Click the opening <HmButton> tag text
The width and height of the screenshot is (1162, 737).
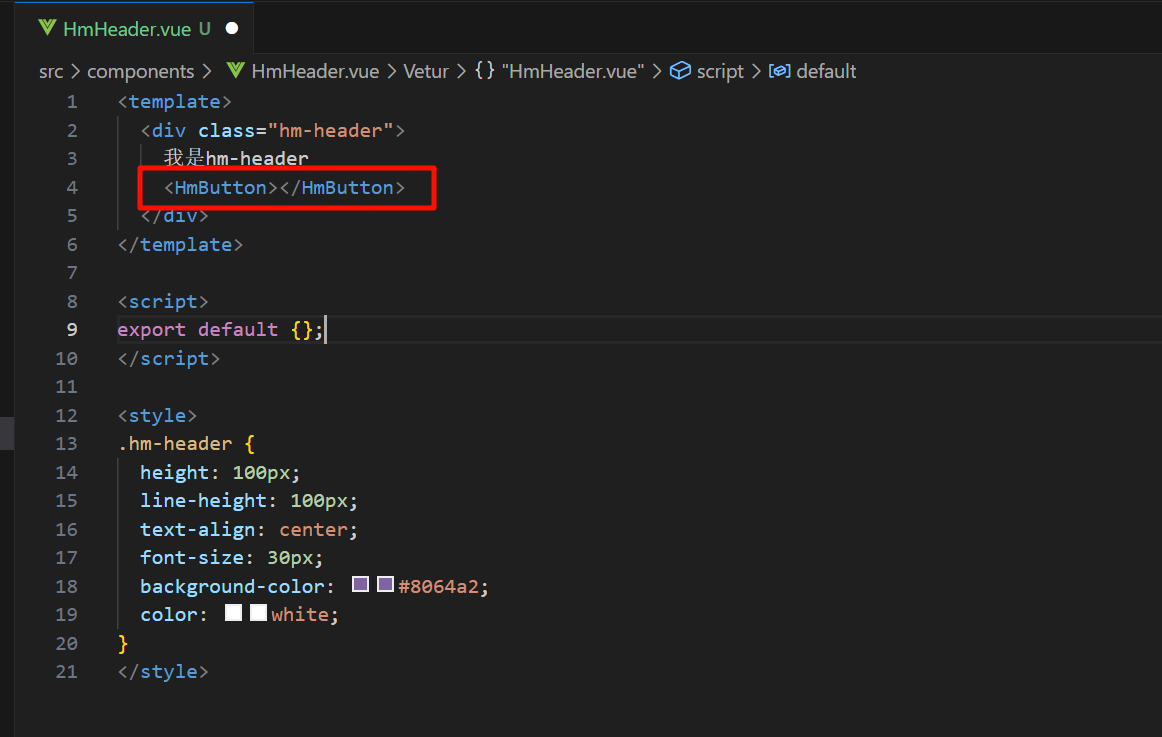coord(220,187)
